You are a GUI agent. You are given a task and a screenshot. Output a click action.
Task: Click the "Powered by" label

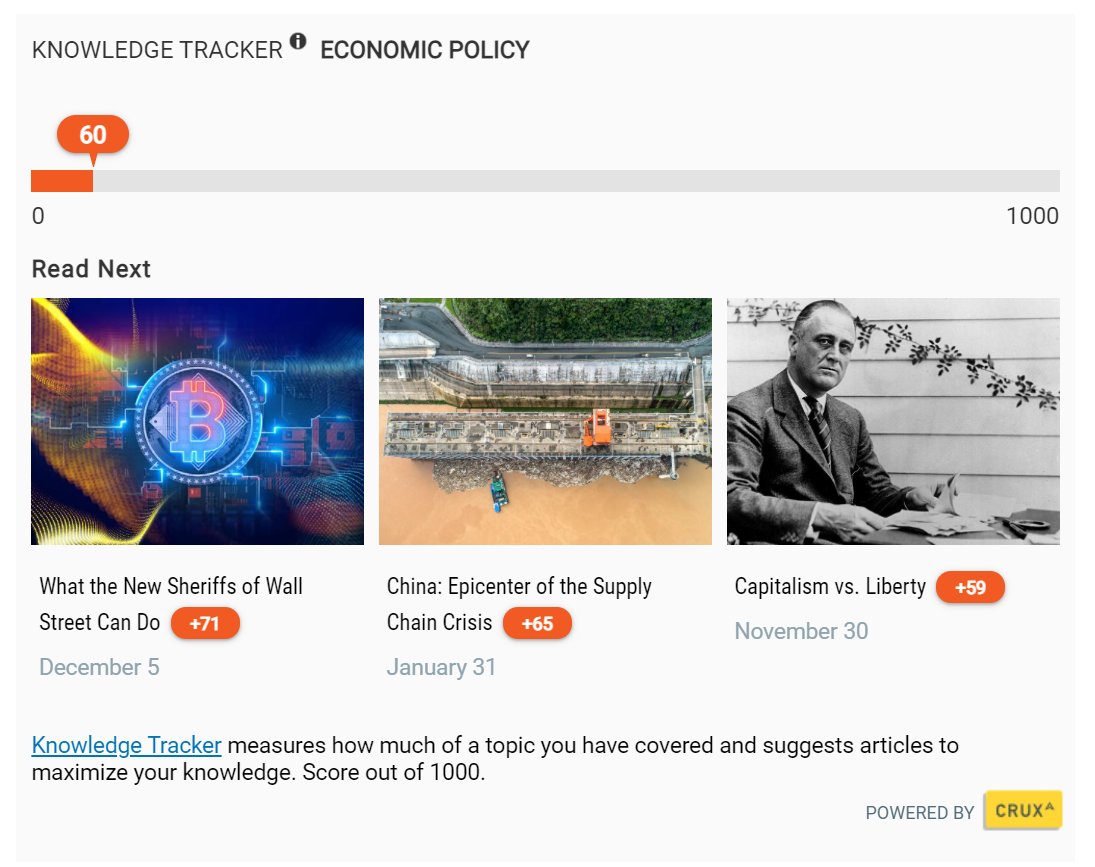coord(919,813)
